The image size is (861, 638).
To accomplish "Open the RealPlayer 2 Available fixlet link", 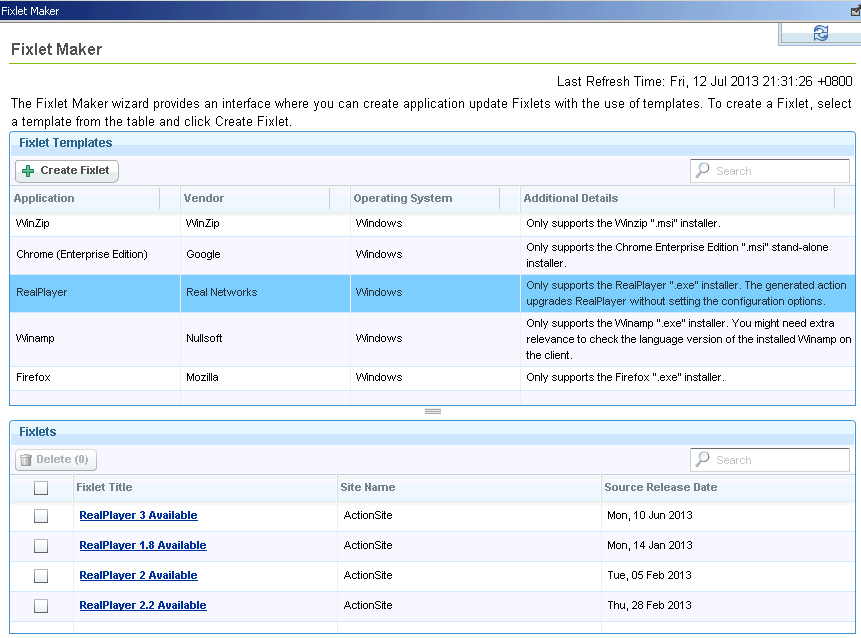I will pyautogui.click(x=137, y=575).
